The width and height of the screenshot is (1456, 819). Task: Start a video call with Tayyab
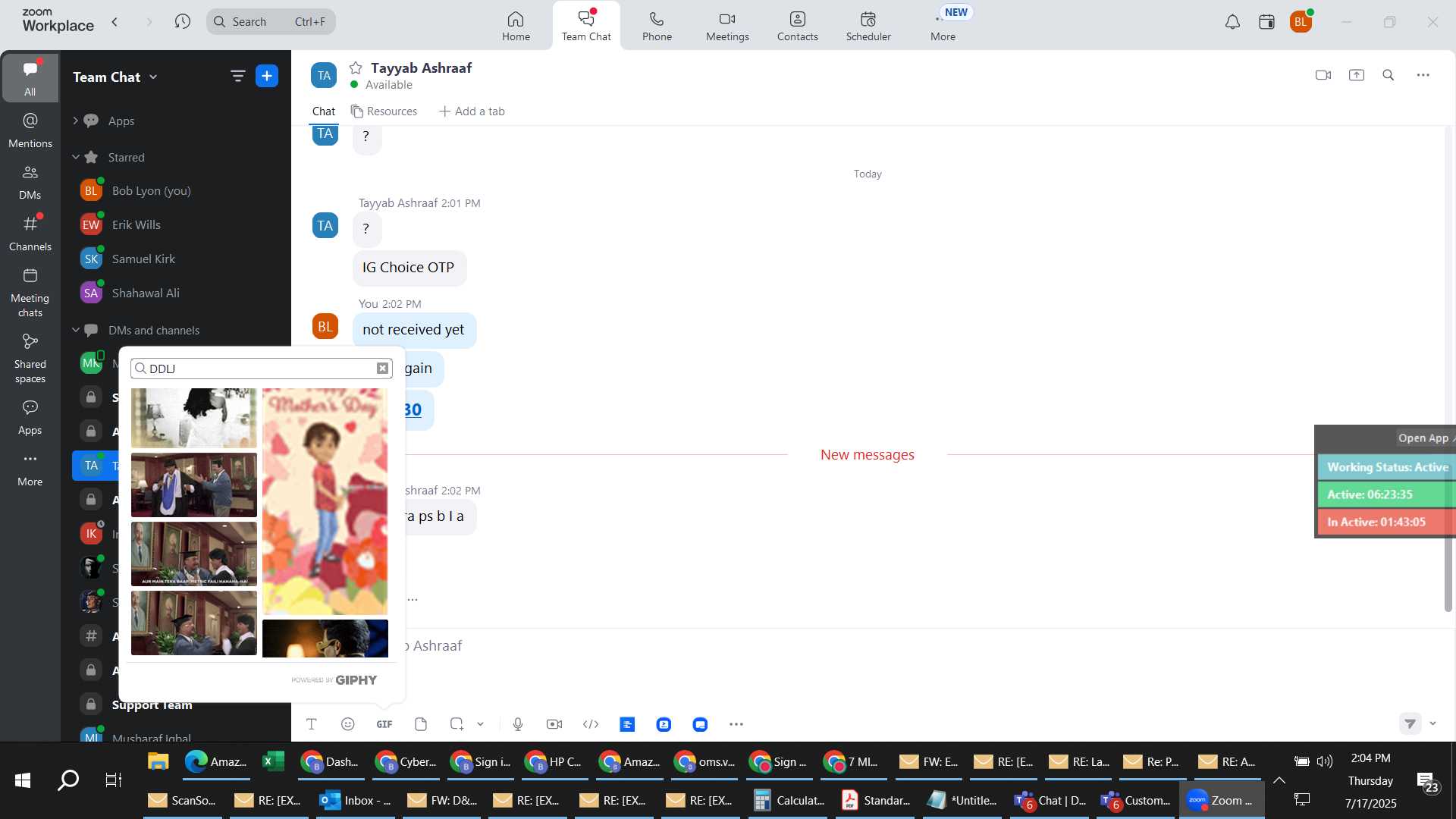(x=1323, y=75)
